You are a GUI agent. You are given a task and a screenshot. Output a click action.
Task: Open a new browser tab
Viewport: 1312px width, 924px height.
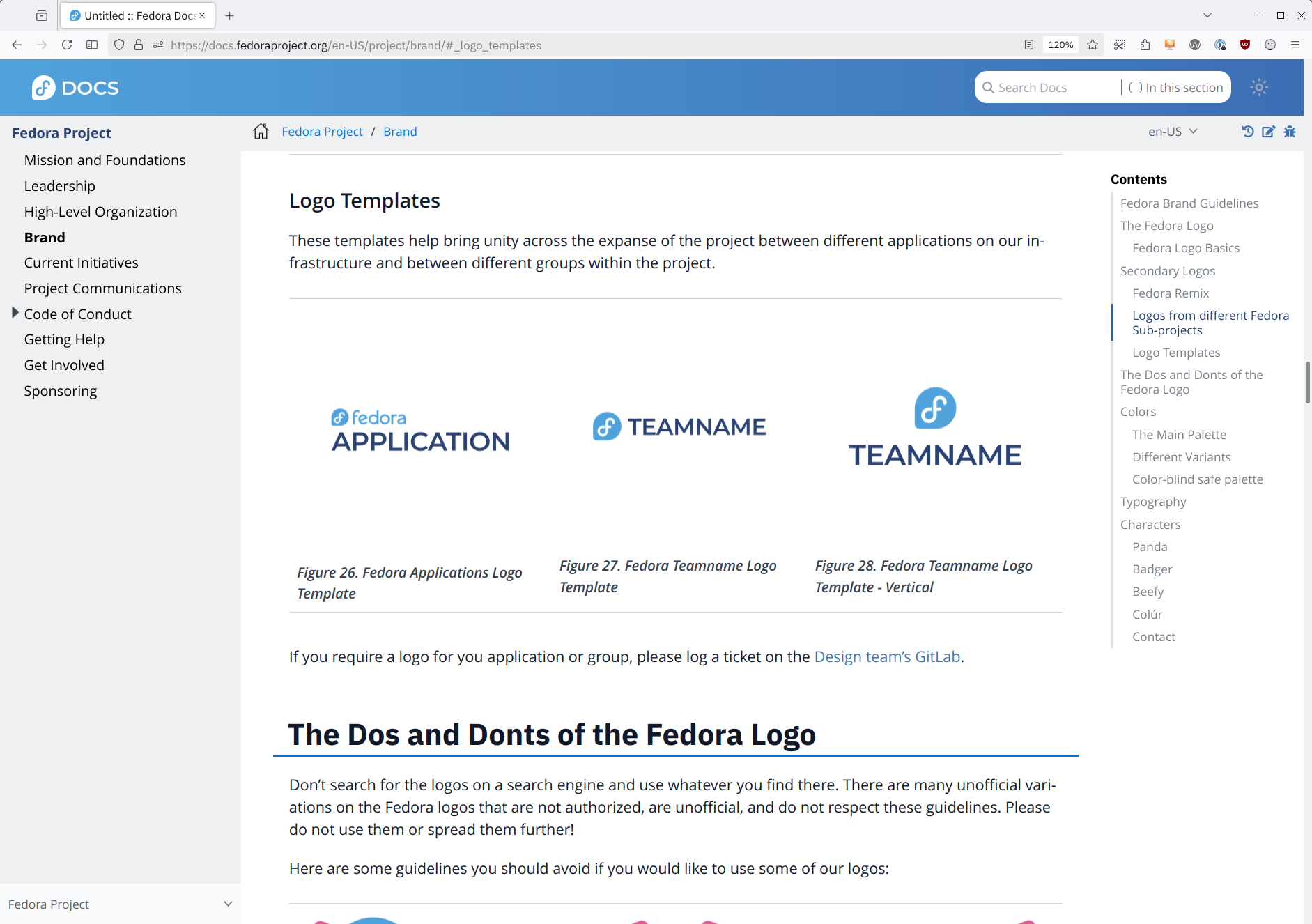point(230,15)
